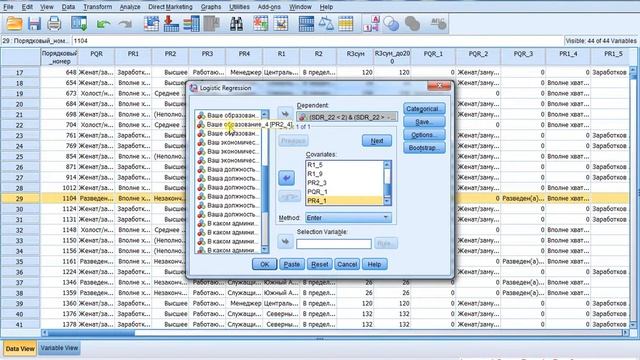Select covariate R1_9 in Covariates list

coord(344,174)
